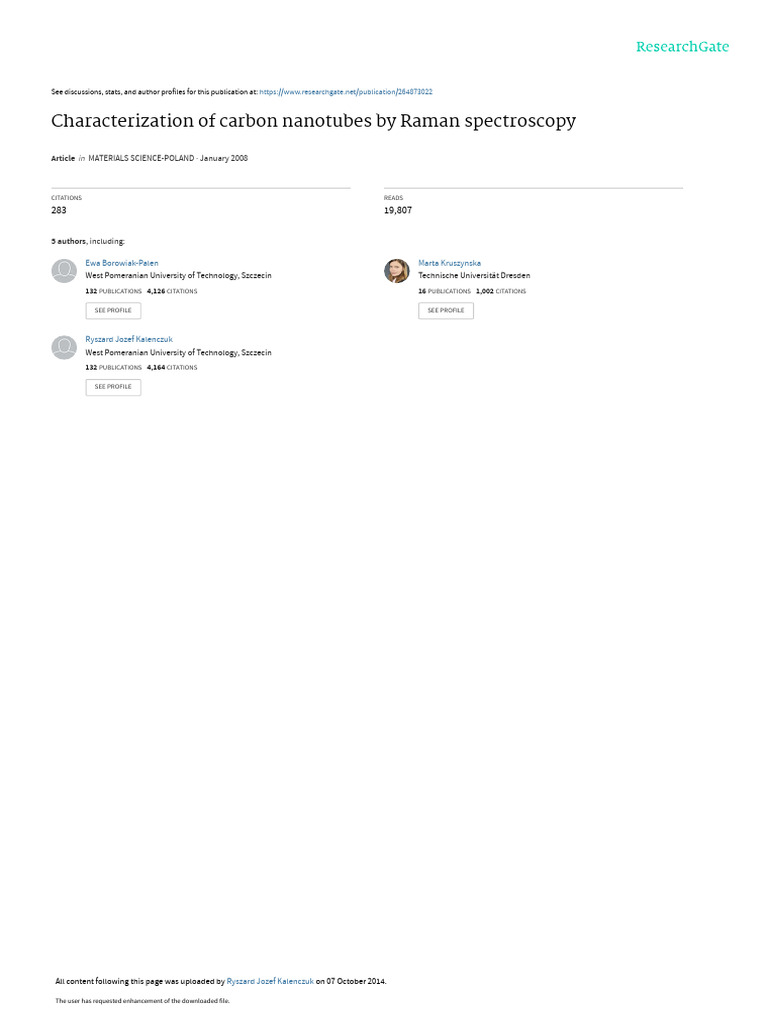
Task: Open the researchgate.net publication URL link
Action: coord(345,92)
